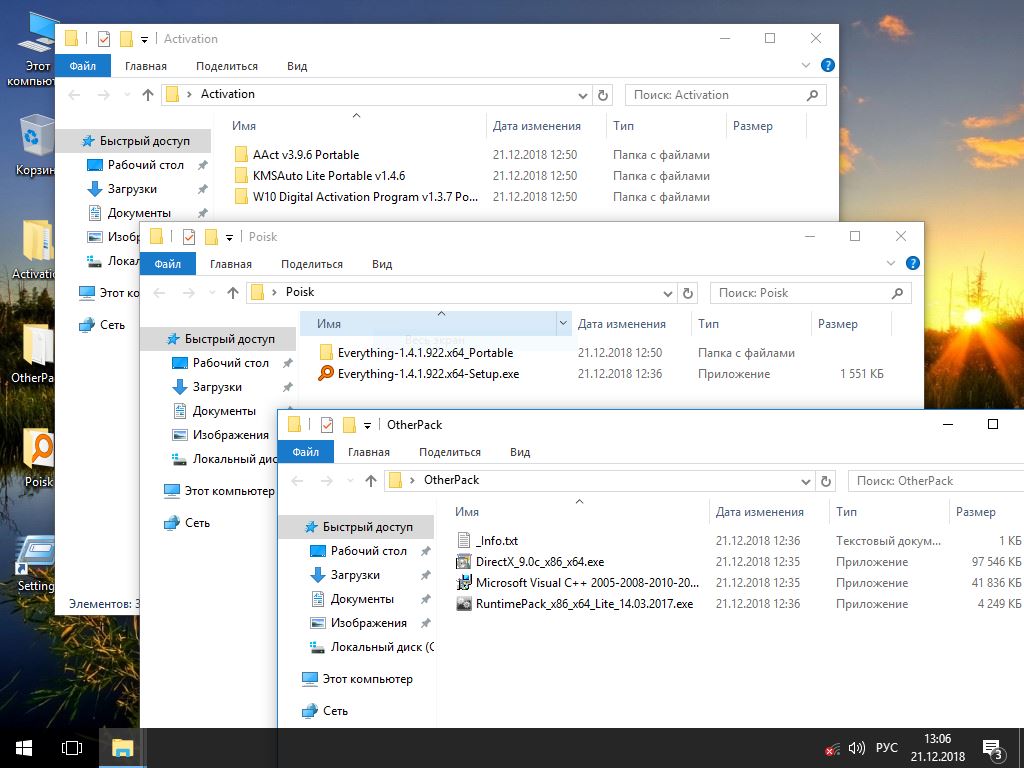This screenshot has width=1024, height=768.
Task: Click the help icon in Activation window
Action: pos(827,65)
